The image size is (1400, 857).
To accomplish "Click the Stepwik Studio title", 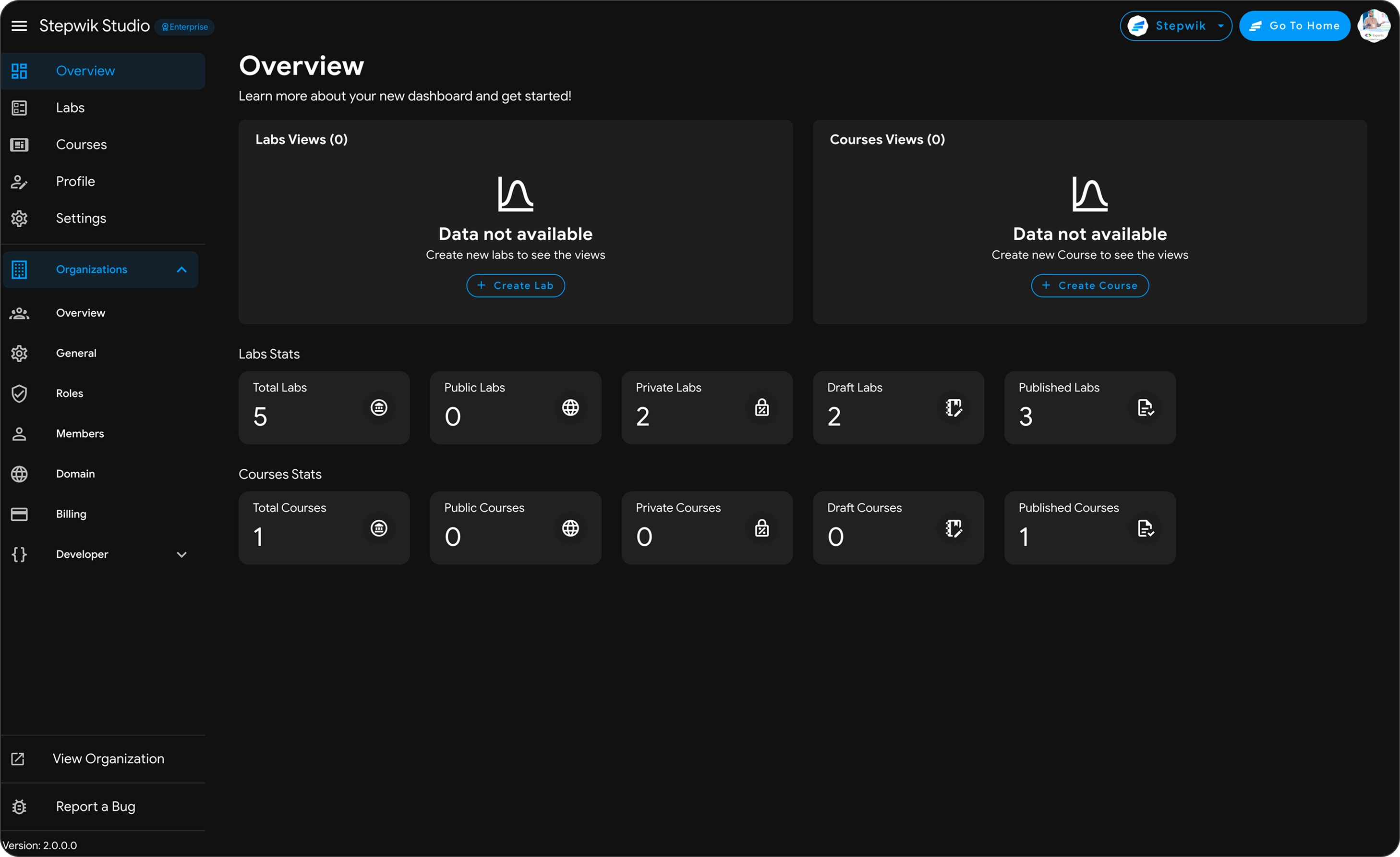I will [x=94, y=26].
